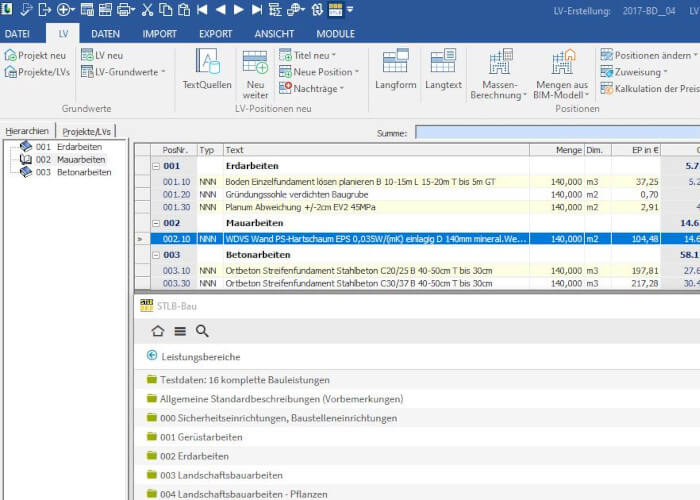
Task: Go to previous record with left arrow
Action: (x=221, y=9)
